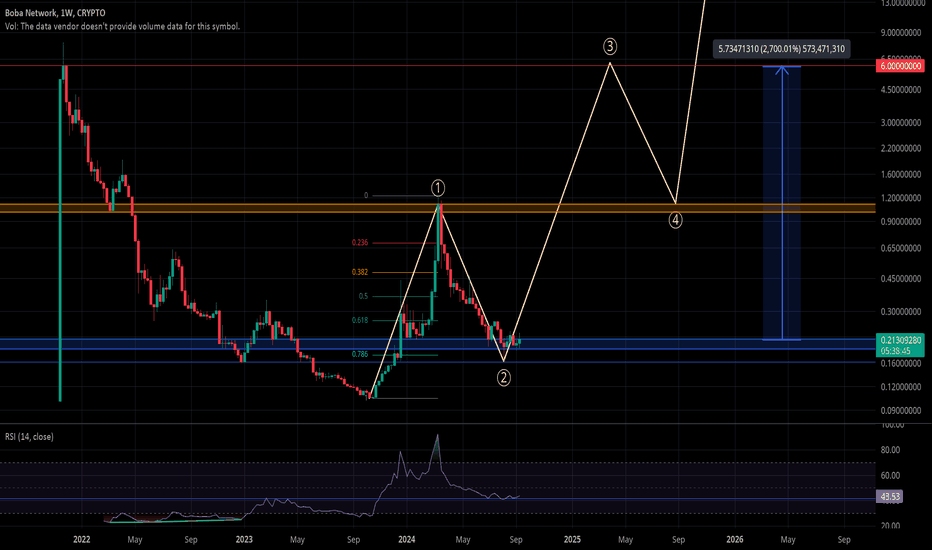Click the 1.60000000 price axis label

coord(900,174)
